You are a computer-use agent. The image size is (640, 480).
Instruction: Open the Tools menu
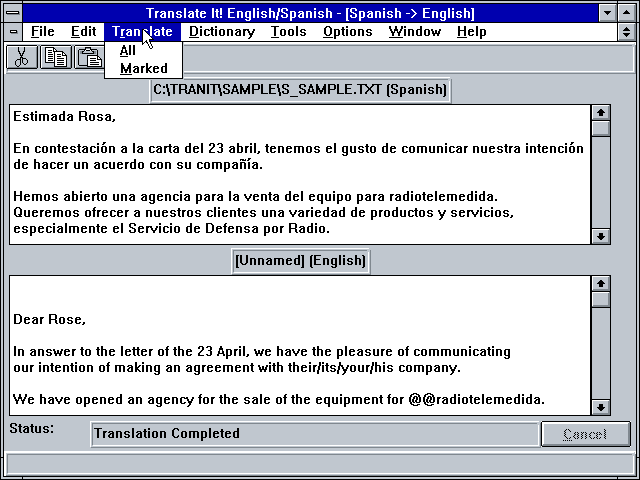pyautogui.click(x=289, y=31)
